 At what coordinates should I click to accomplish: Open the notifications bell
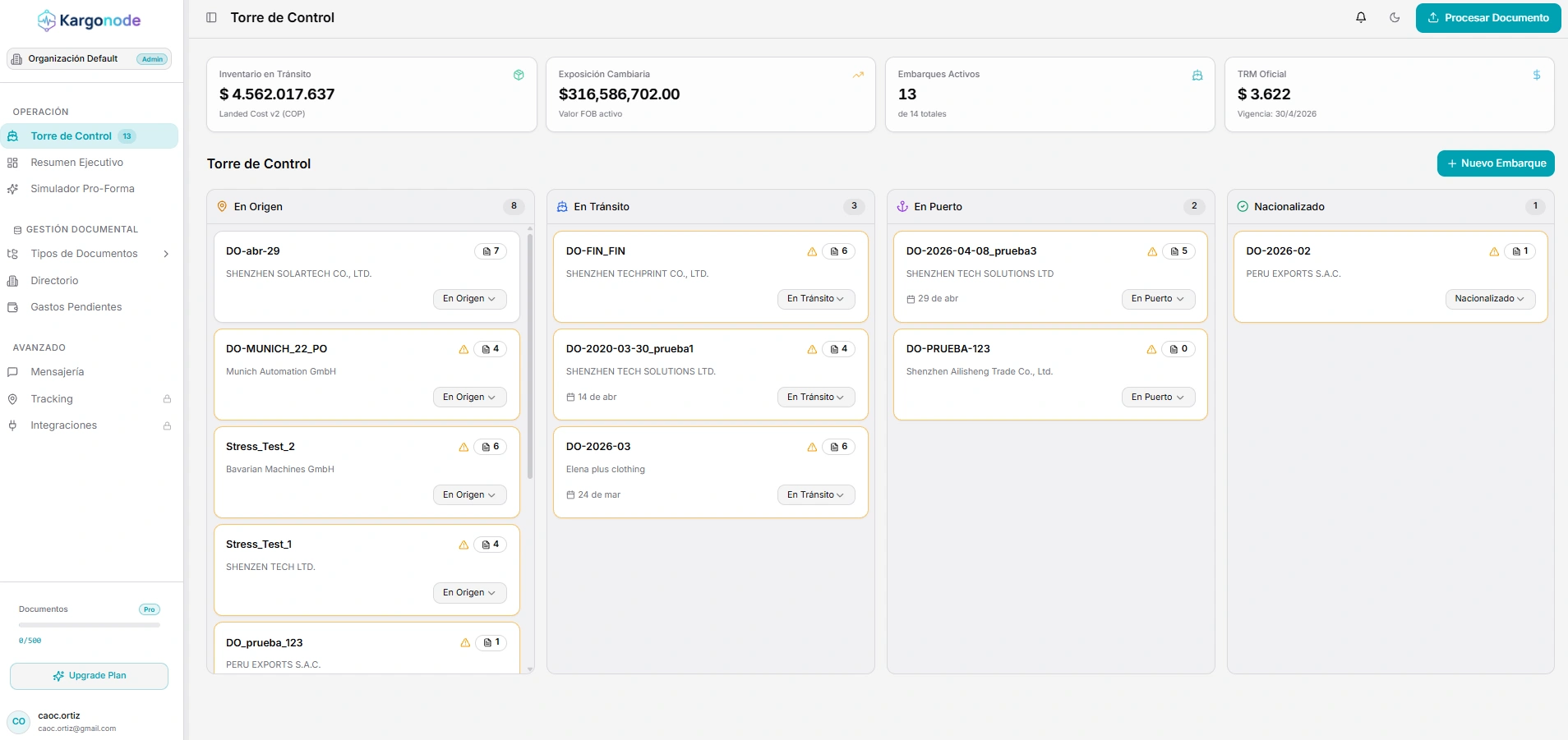1361,17
